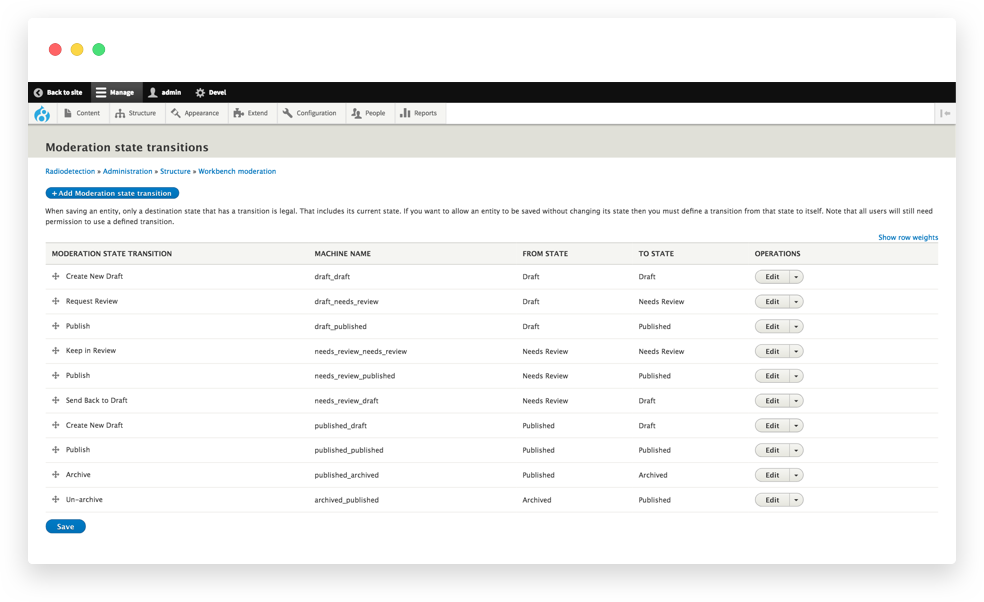Open the People menu
The width and height of the screenshot is (984, 602).
(x=368, y=114)
